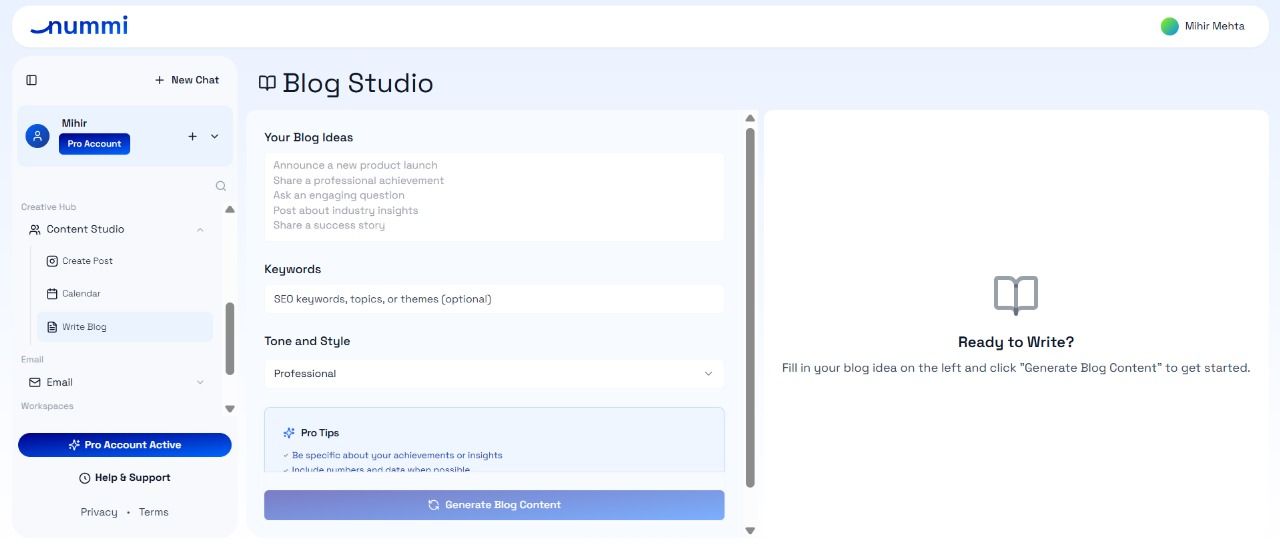Click the sidebar scroll down arrow

tap(230, 408)
